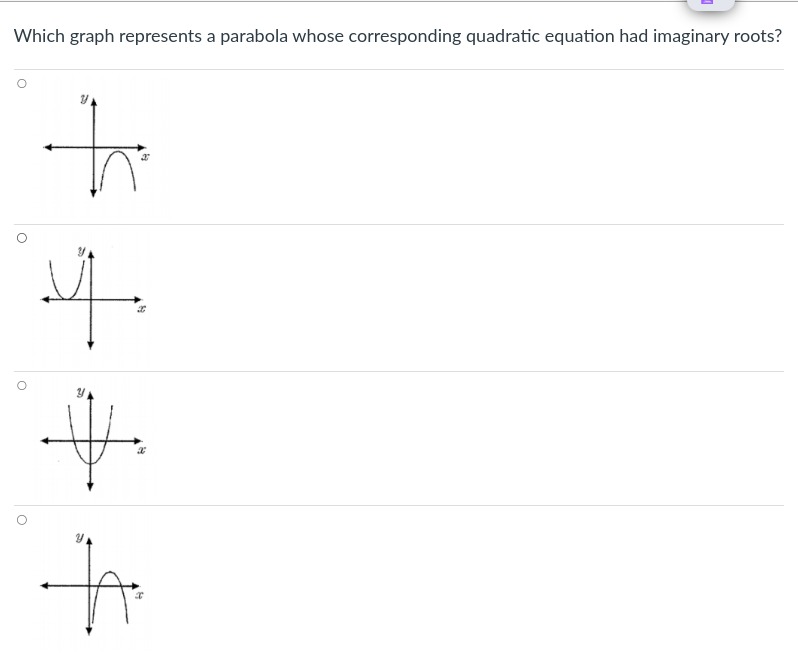Click the x label in the first graph
This screenshot has width=798, height=665.
145,157
